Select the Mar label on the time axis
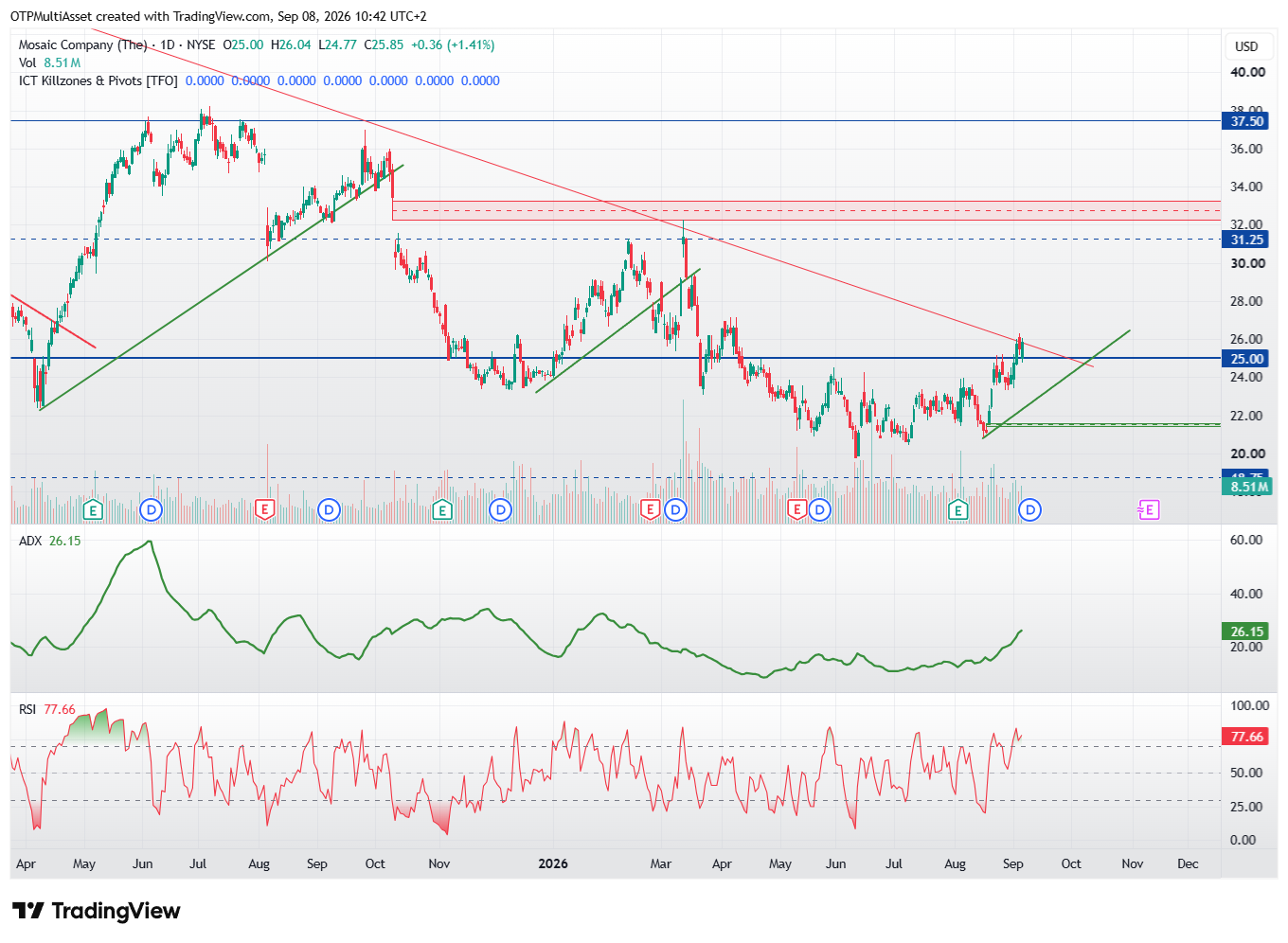 661,863
